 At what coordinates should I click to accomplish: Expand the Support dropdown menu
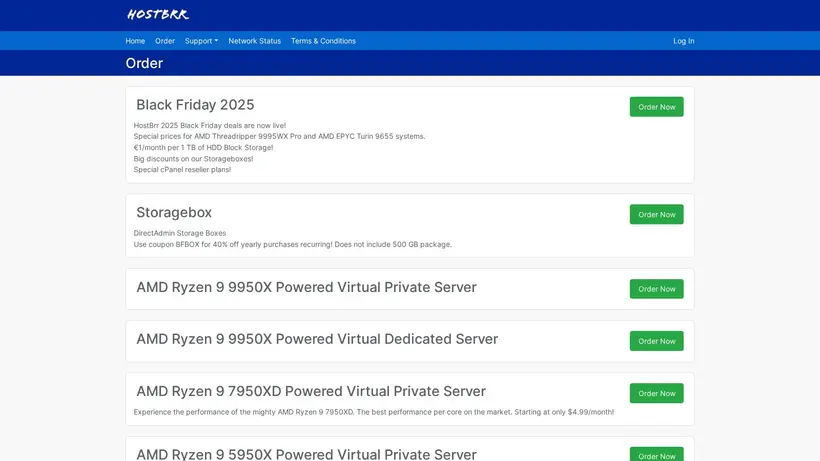pos(201,41)
